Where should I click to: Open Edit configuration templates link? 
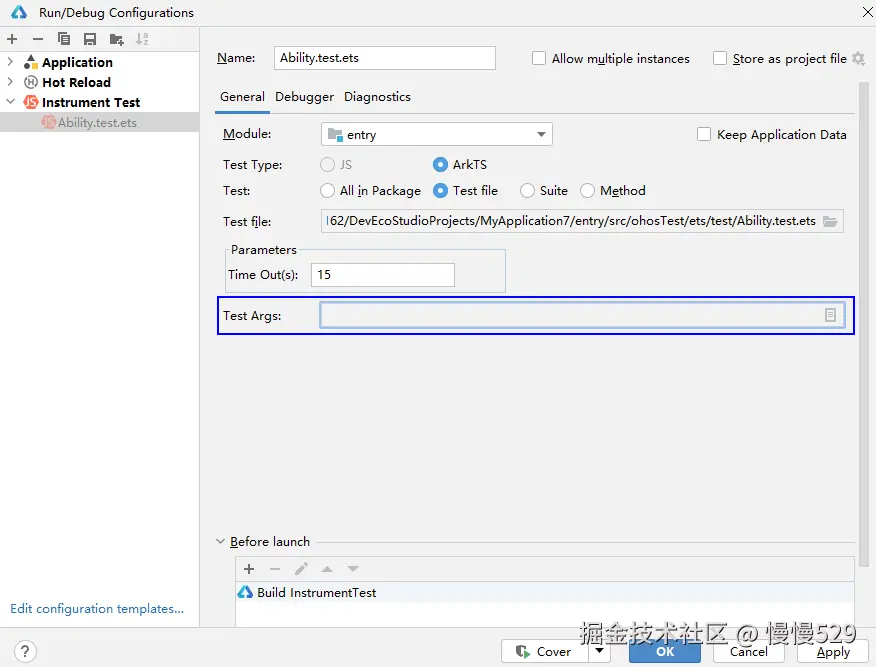(97, 609)
